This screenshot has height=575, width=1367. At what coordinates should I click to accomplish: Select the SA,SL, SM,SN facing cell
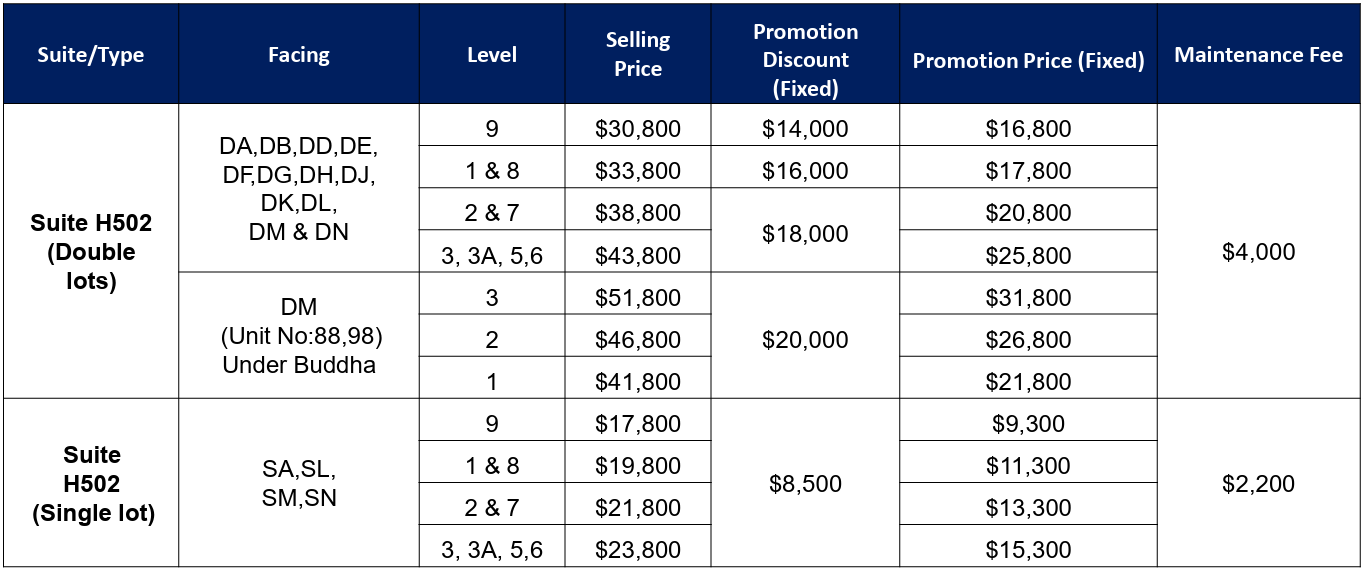pos(298,483)
